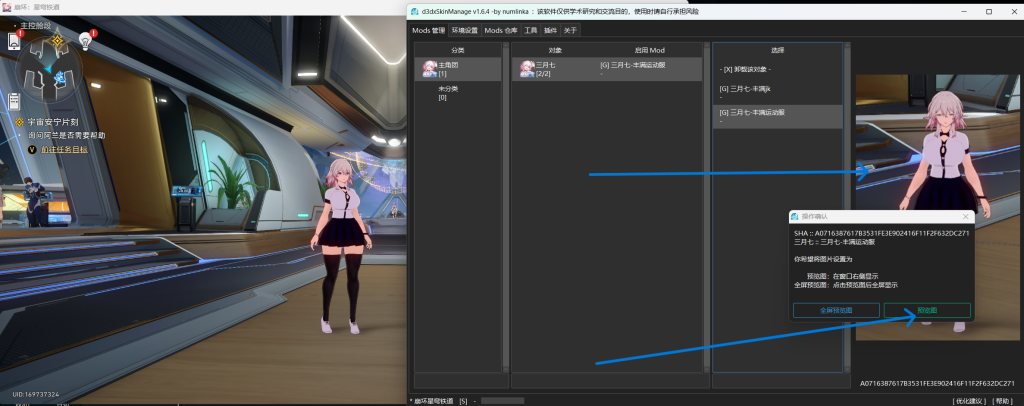Screen dimensions: 1024x406
Task: Click the 崩坏星穹铁道 status bar label
Action: point(433,401)
